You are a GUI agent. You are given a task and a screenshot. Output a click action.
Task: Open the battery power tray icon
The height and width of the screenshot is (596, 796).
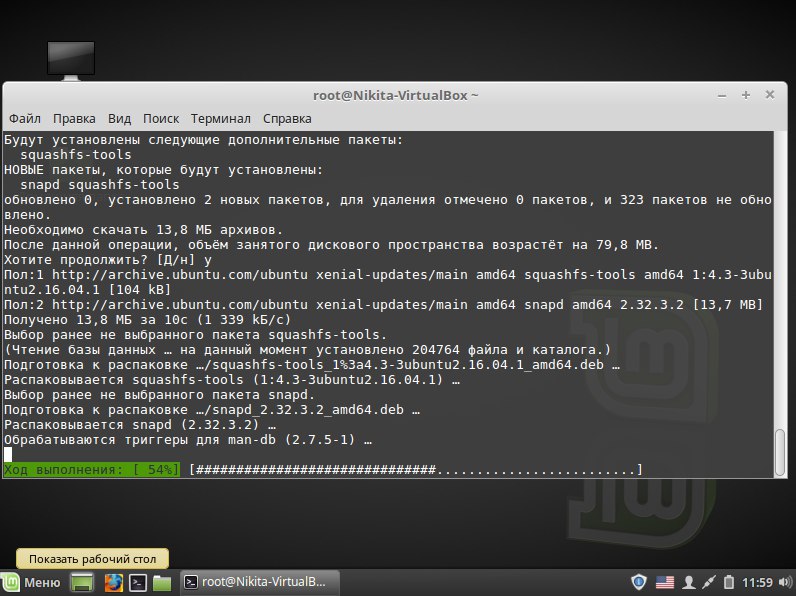728,582
